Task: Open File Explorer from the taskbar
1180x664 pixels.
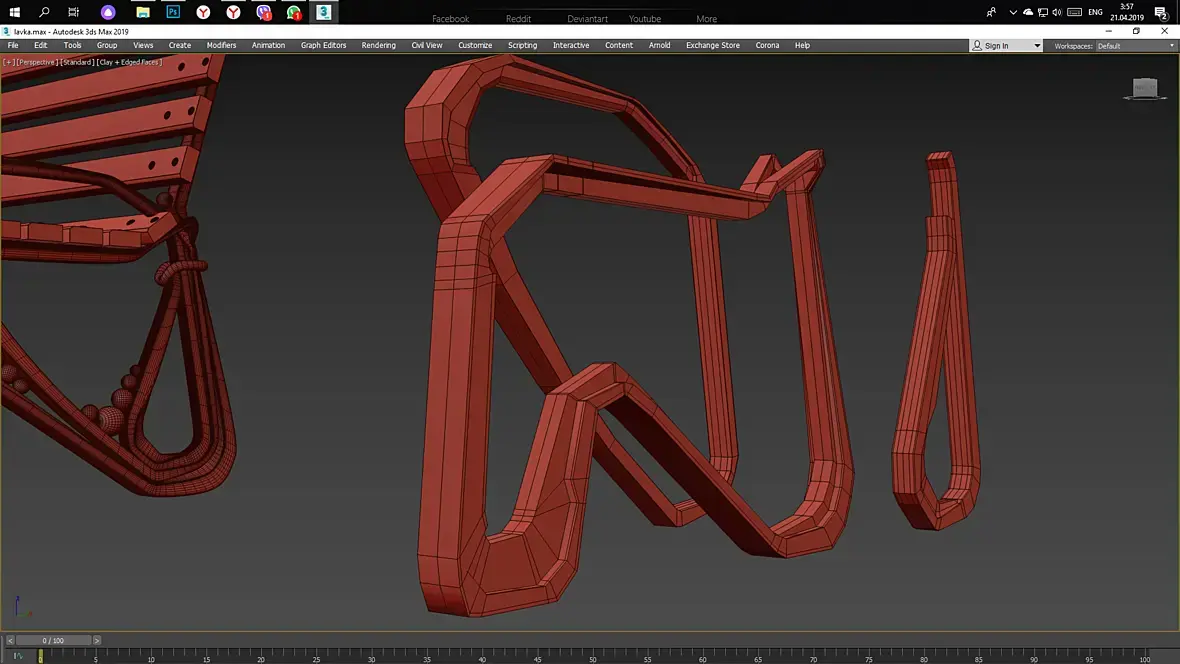Action: (x=143, y=12)
